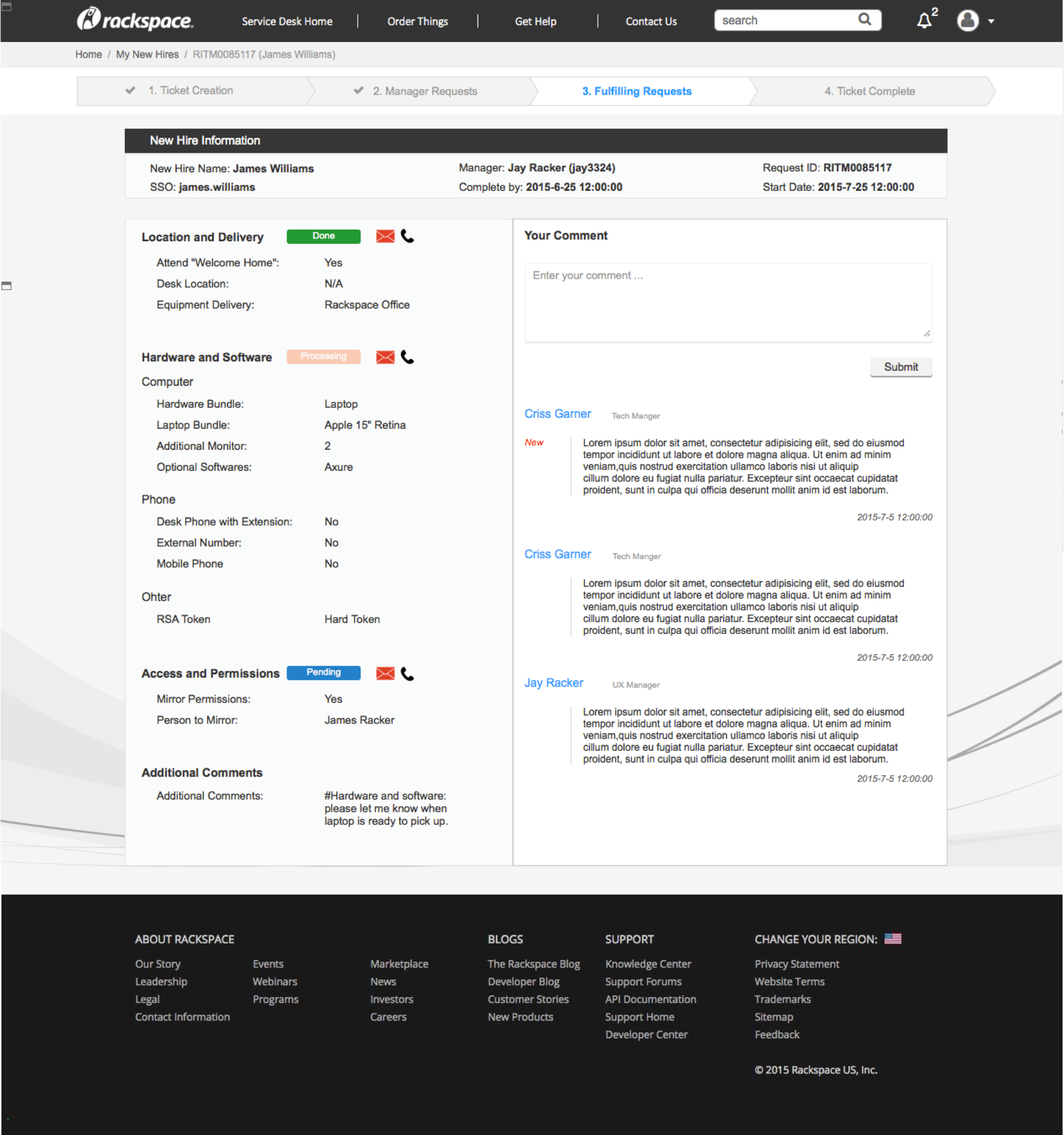
Task: Open the Support Forums link
Action: tap(643, 982)
